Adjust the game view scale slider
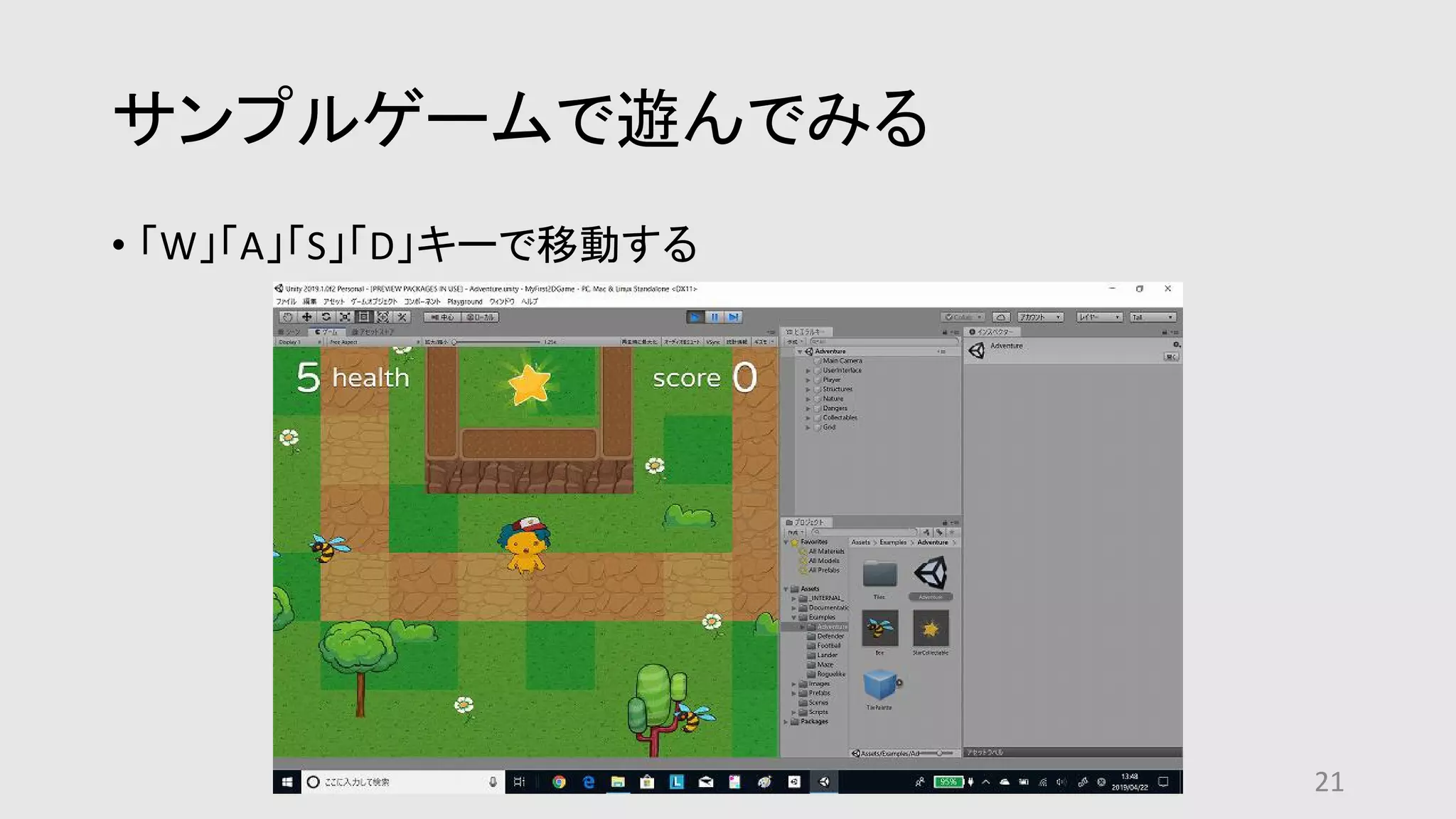The width and height of the screenshot is (1456, 819). click(496, 342)
